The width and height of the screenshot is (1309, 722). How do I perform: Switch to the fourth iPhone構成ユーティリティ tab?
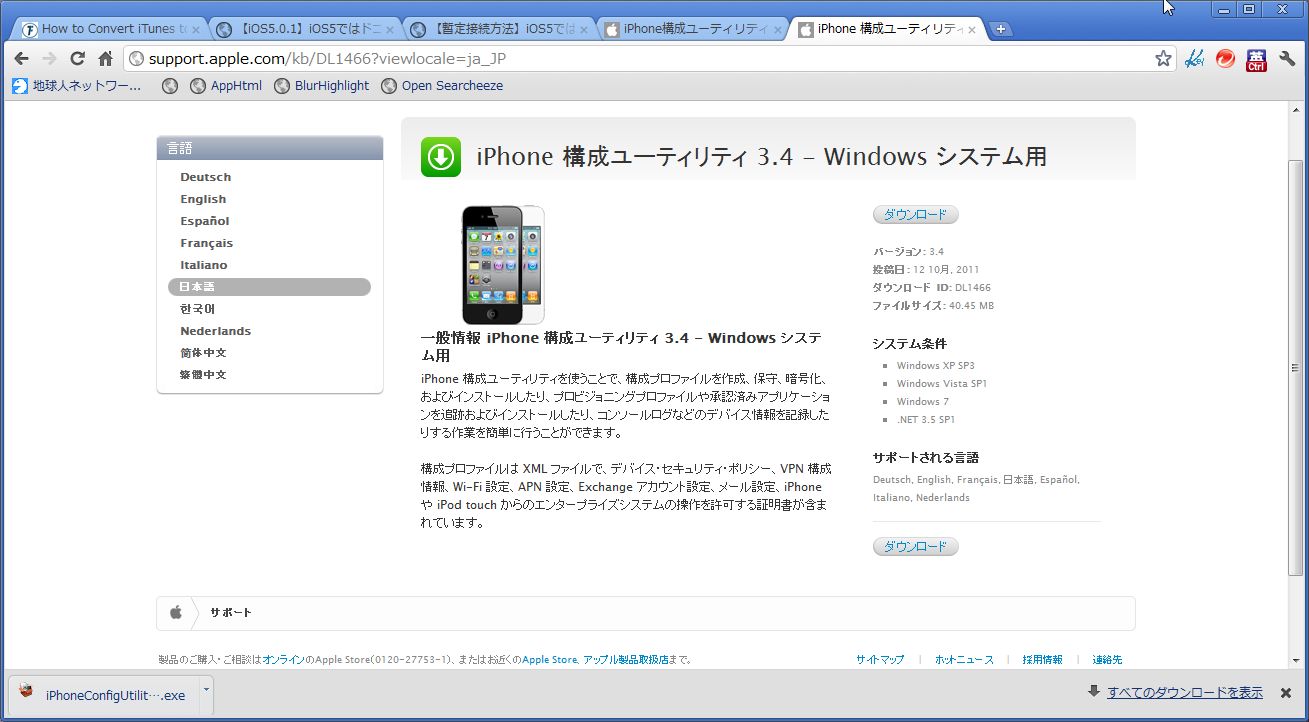tap(691, 29)
